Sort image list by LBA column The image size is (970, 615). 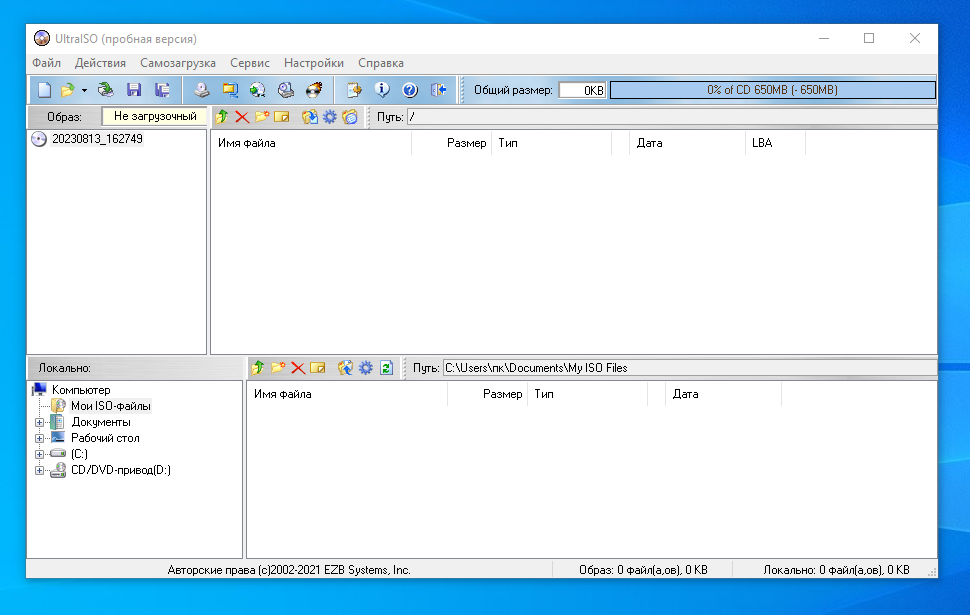point(775,143)
